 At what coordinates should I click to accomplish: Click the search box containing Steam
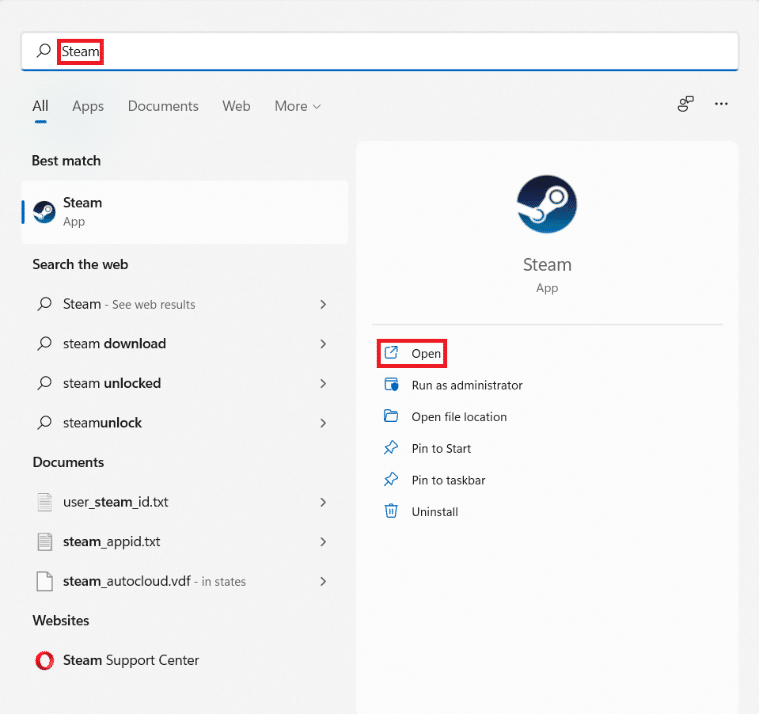point(380,51)
